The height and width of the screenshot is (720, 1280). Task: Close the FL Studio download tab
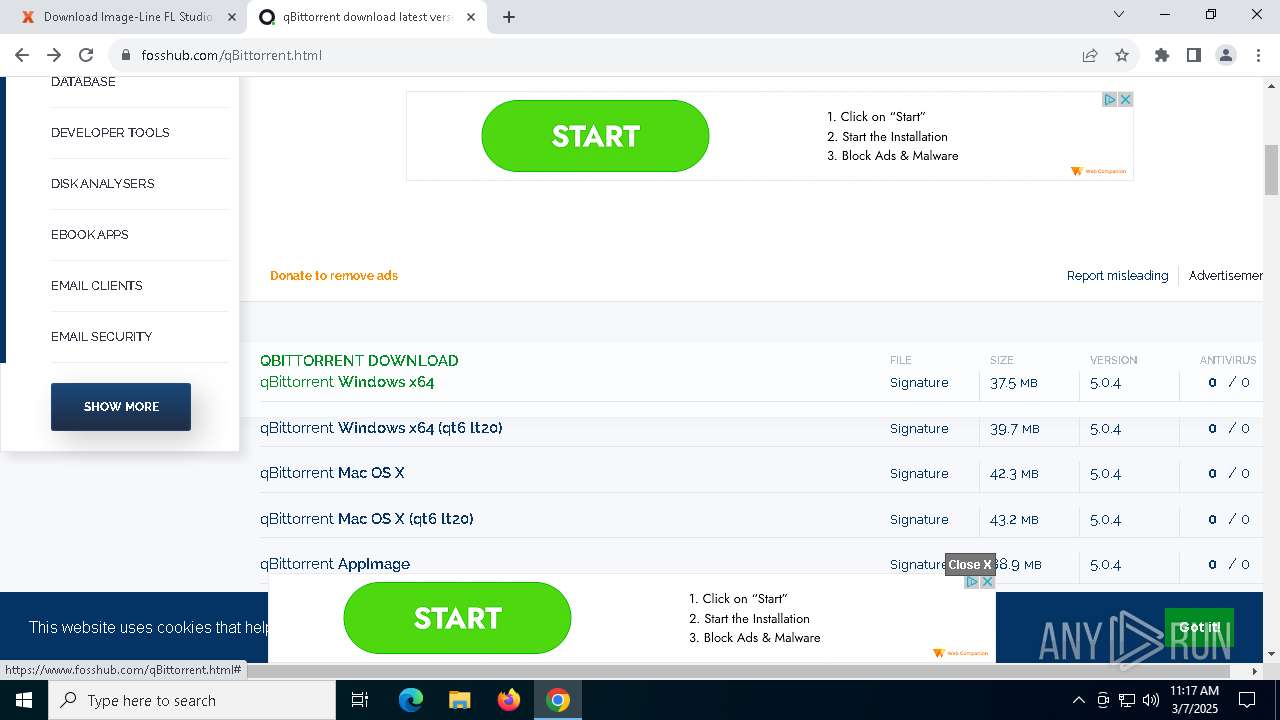coord(232,17)
